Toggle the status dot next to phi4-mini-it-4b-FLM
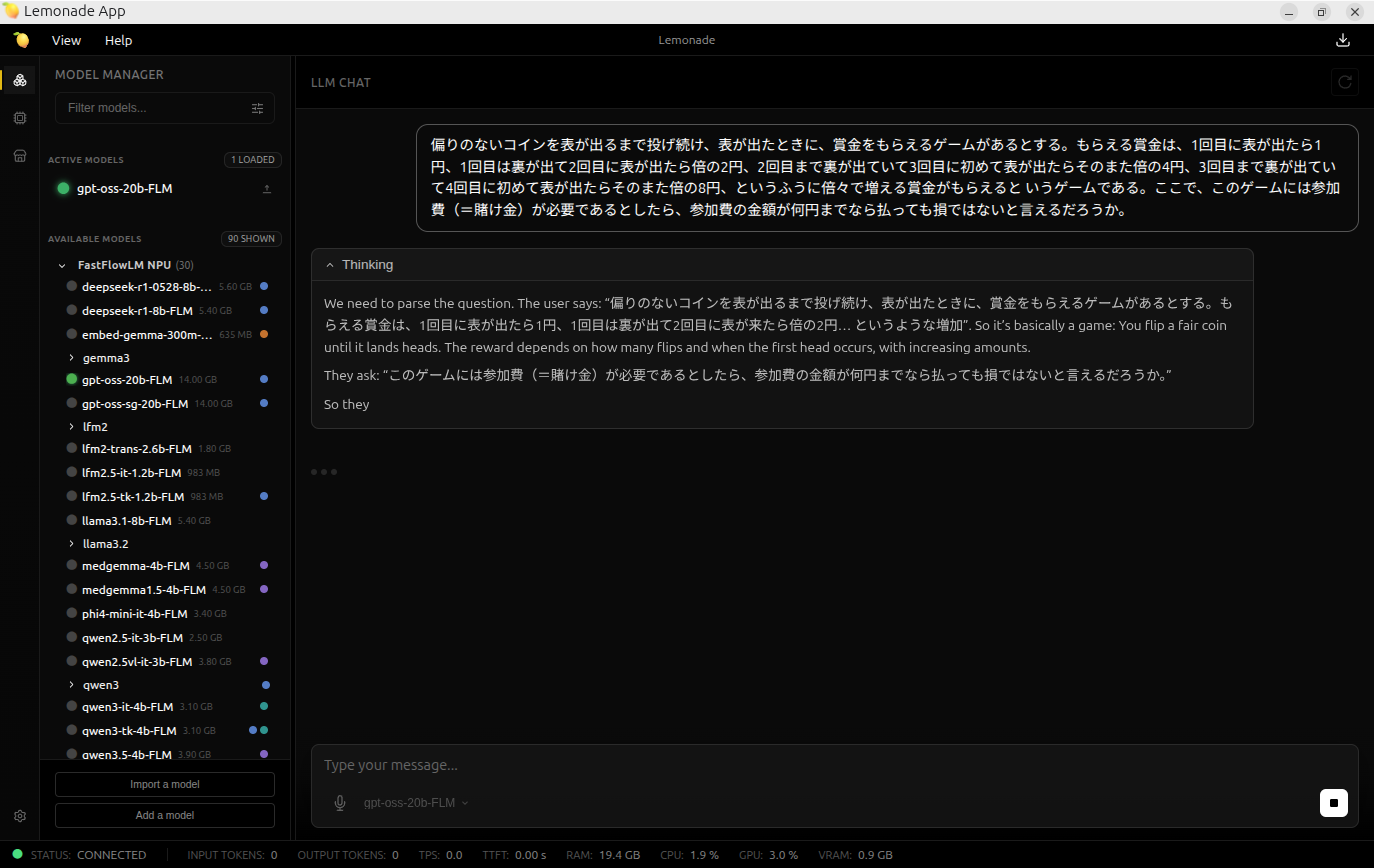The image size is (1374, 868). 71,612
